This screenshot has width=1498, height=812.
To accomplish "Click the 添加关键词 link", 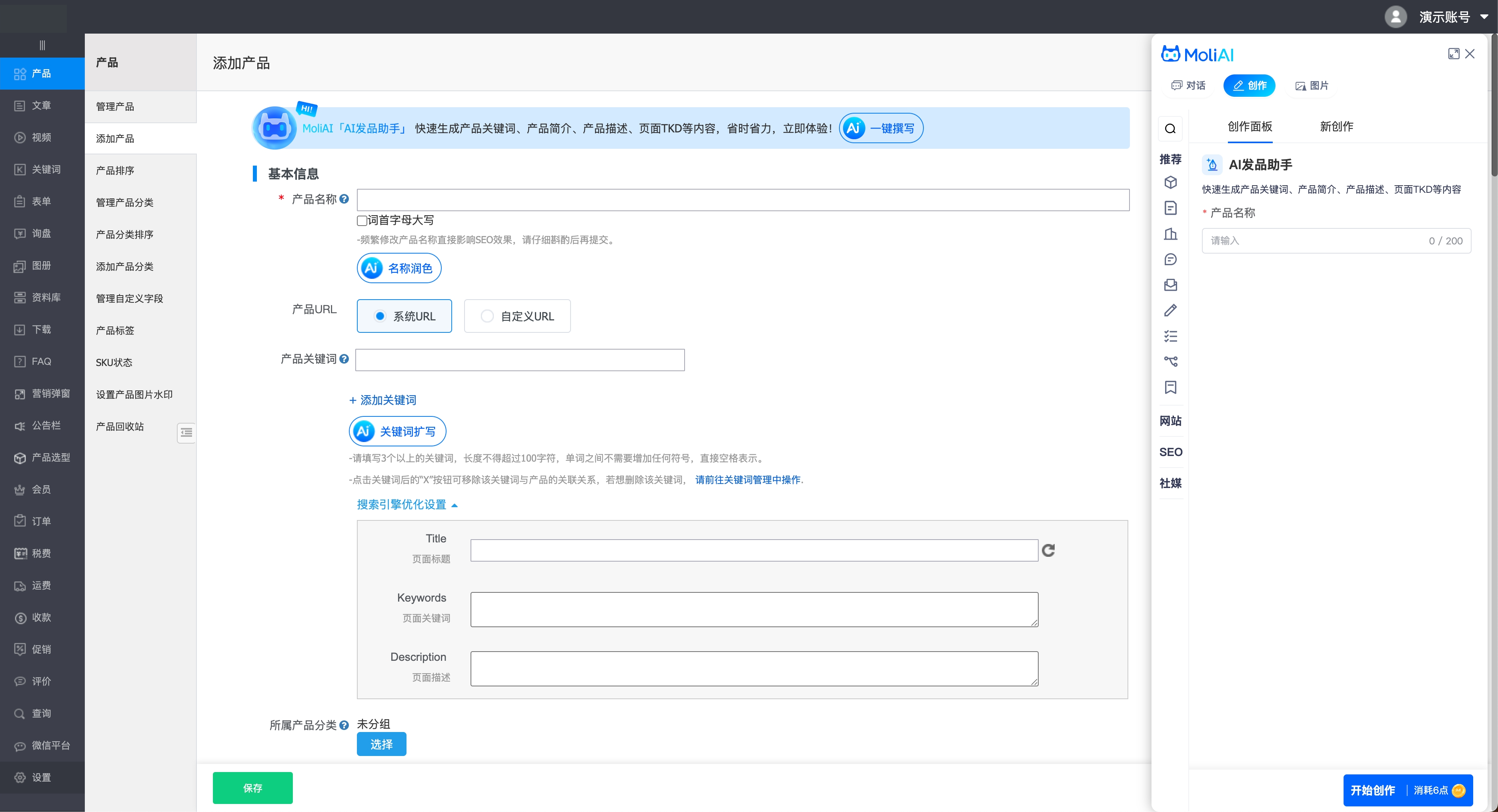I will coord(383,400).
